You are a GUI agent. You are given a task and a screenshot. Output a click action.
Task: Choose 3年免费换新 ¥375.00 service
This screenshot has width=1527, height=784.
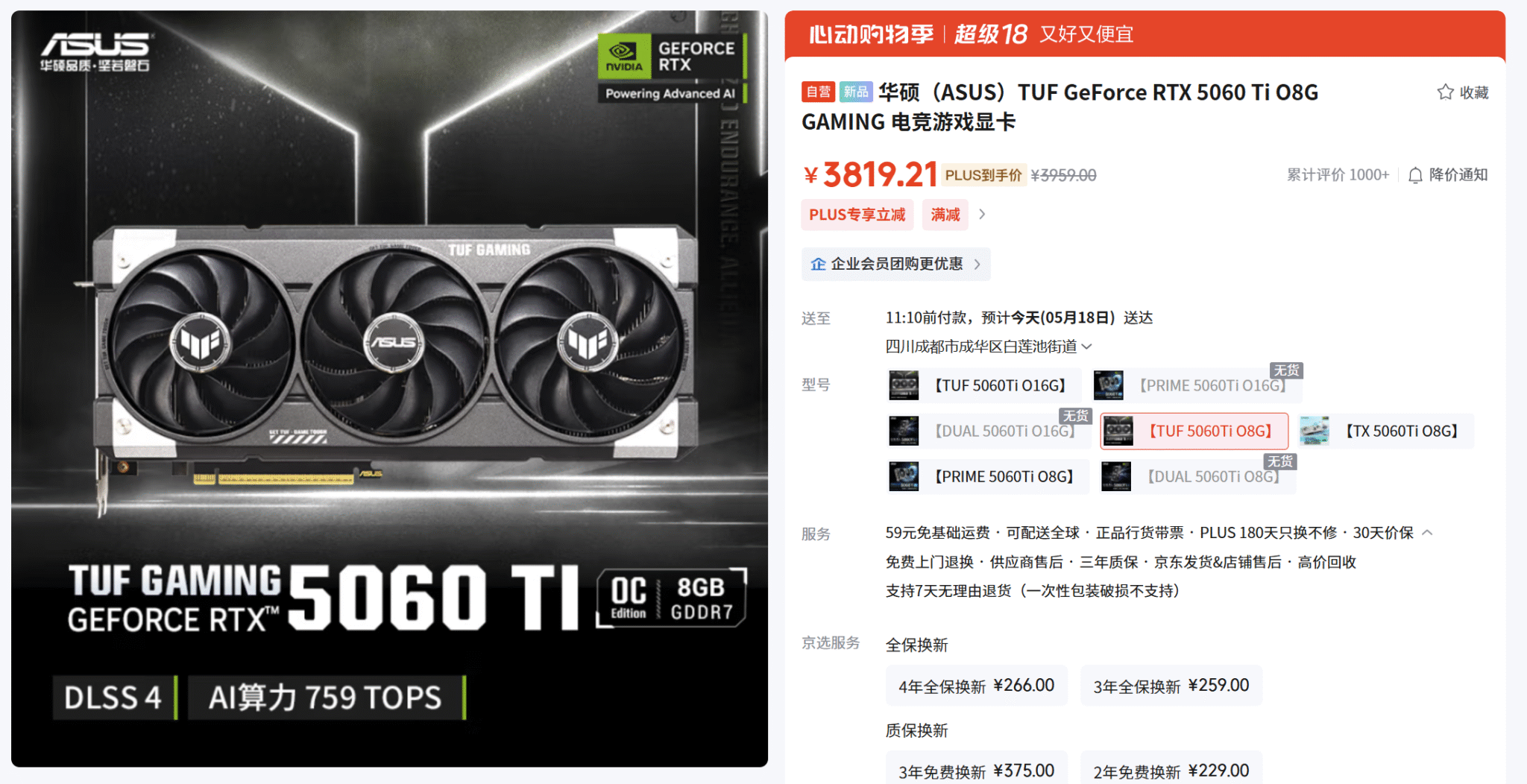977,770
